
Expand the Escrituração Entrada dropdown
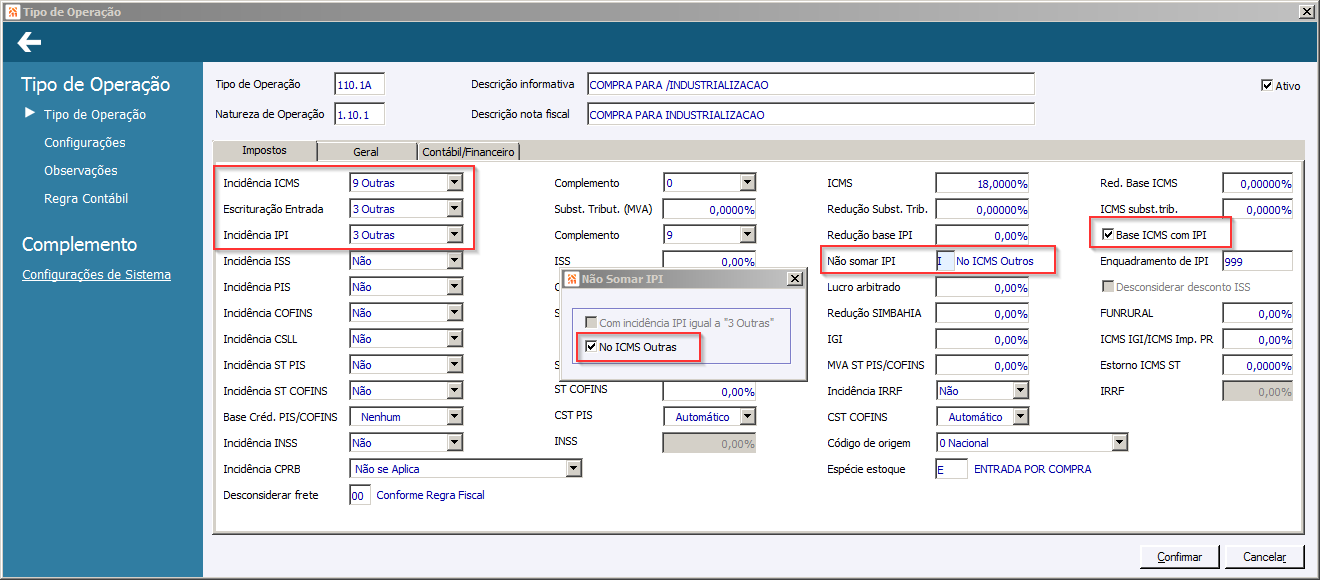coord(454,209)
